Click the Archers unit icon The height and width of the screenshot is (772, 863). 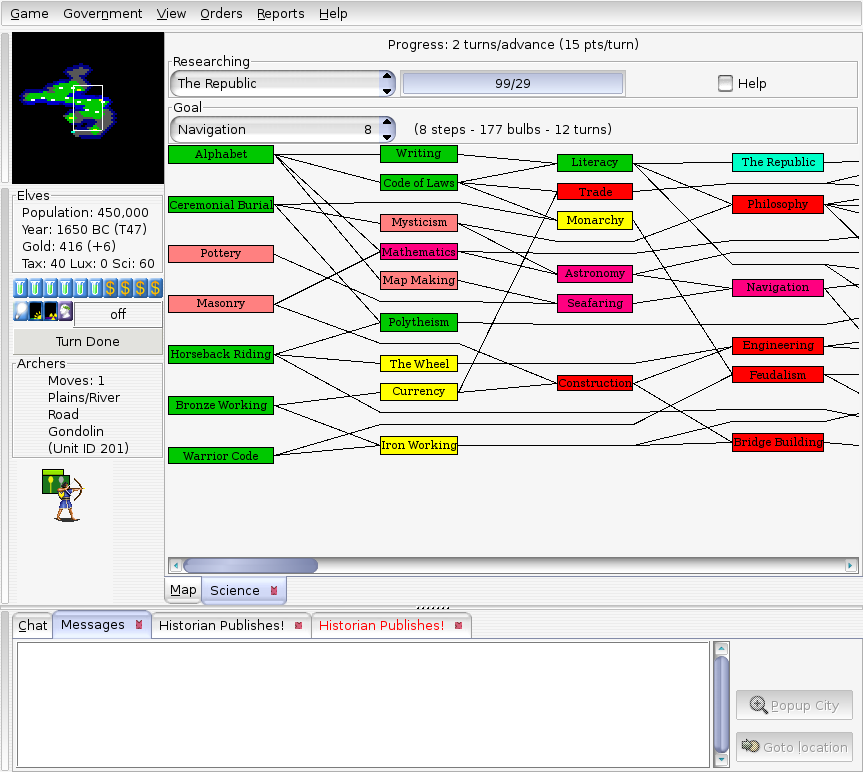pyautogui.click(x=62, y=495)
